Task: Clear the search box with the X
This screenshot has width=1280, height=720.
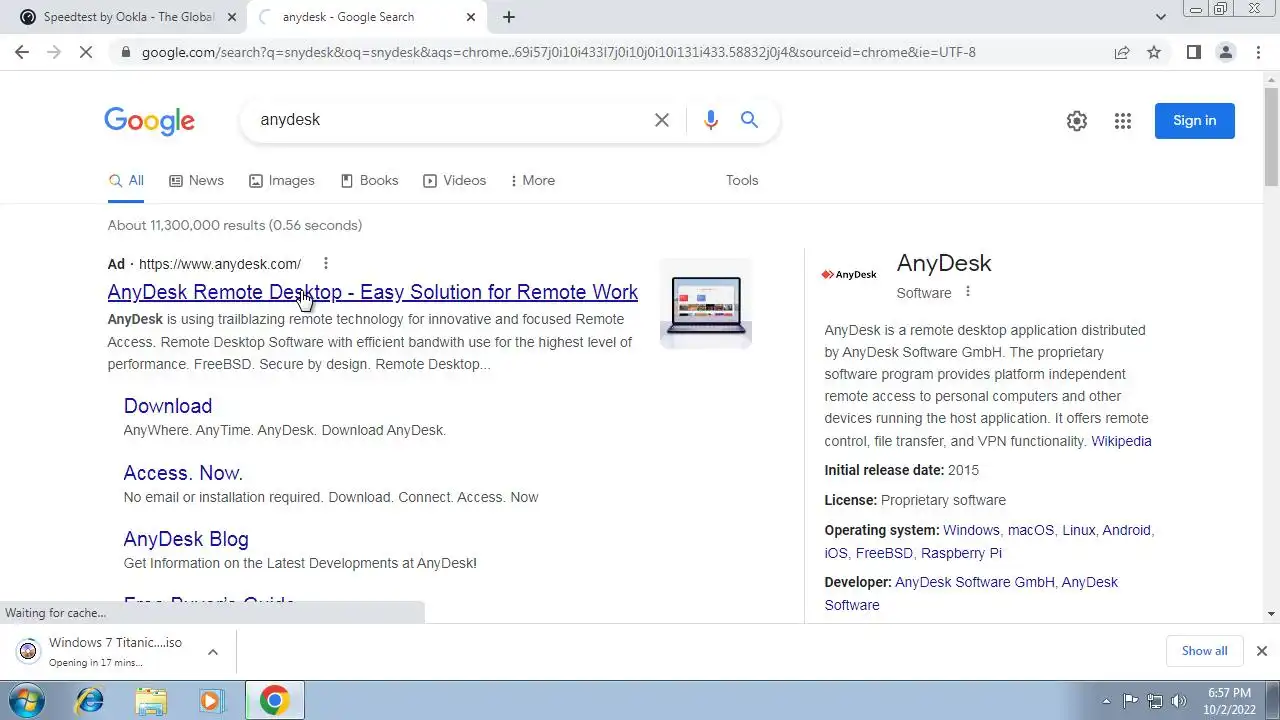Action: (662, 120)
